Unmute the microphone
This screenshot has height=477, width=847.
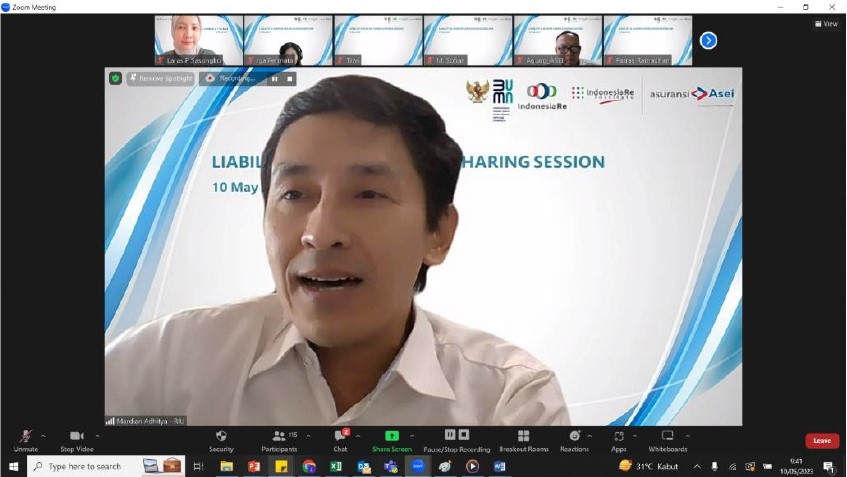pyautogui.click(x=25, y=440)
